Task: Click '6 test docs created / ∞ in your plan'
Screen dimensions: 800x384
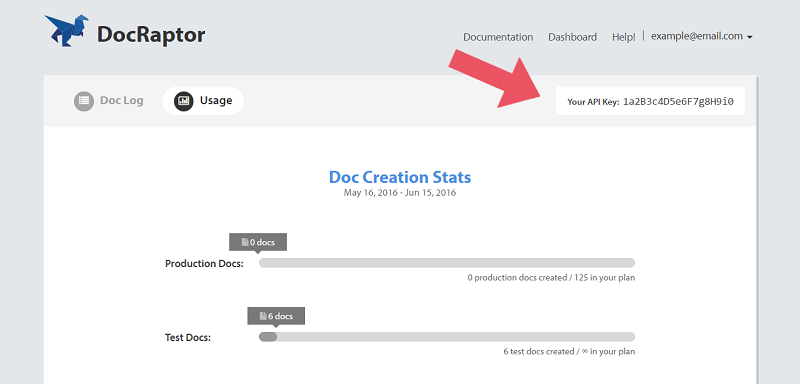Action: pyautogui.click(x=569, y=351)
